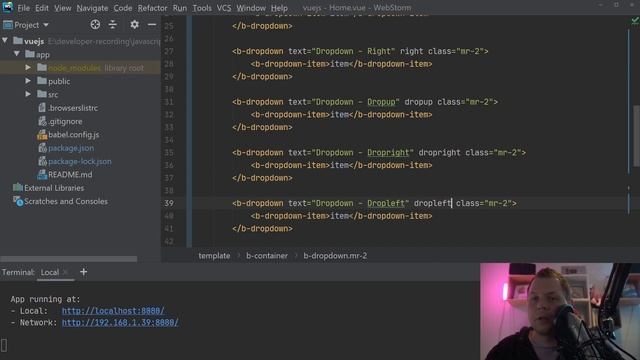
Task: Select the package.json file
Action: [x=71, y=148]
